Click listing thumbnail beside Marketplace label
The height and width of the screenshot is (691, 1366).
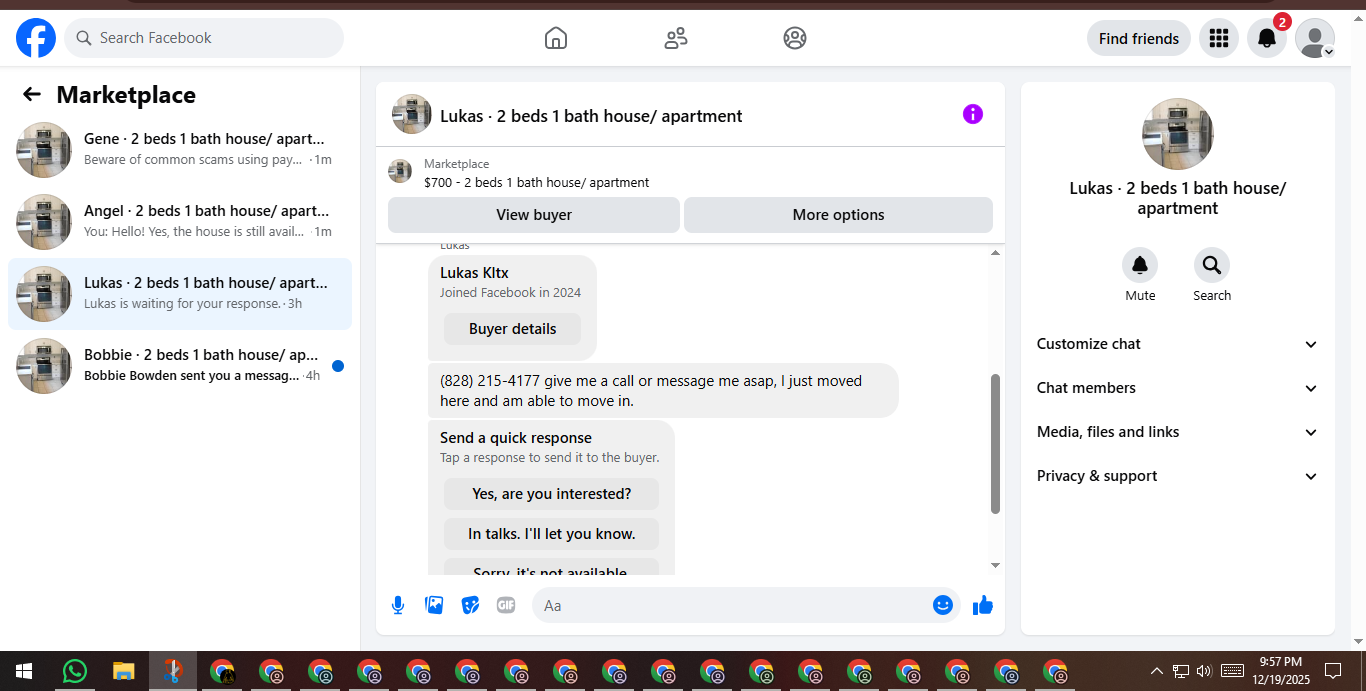400,171
